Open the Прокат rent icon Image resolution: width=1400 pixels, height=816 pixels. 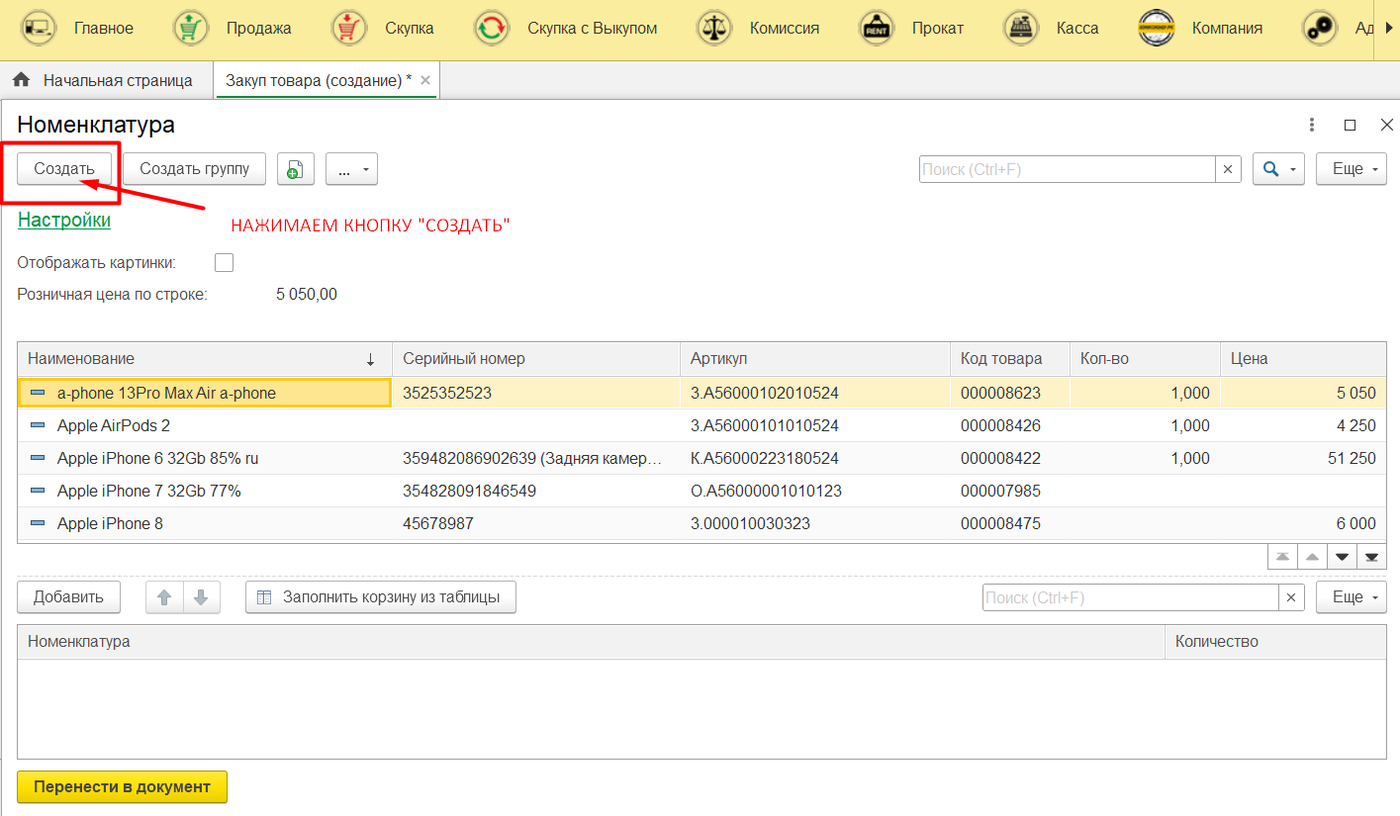[x=876, y=28]
